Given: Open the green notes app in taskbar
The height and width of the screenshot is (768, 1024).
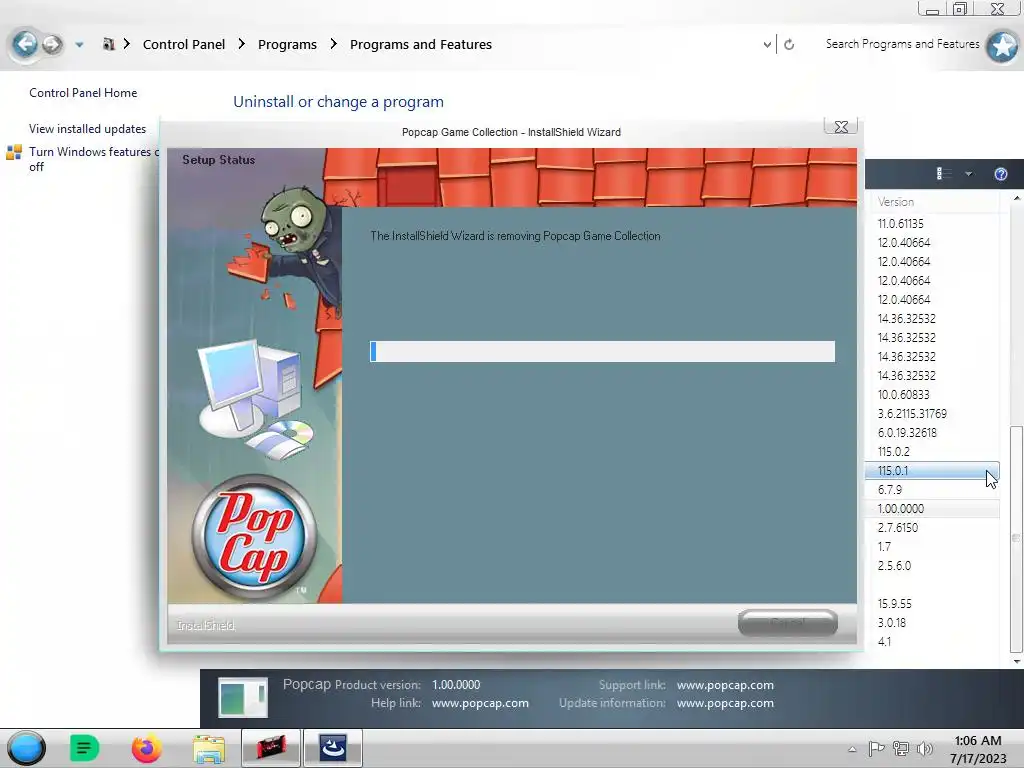Looking at the screenshot, I should [x=84, y=748].
